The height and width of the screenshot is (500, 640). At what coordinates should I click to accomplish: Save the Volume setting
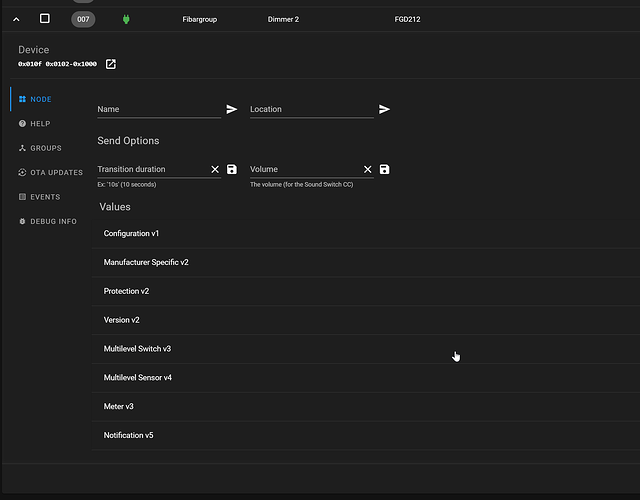(385, 170)
